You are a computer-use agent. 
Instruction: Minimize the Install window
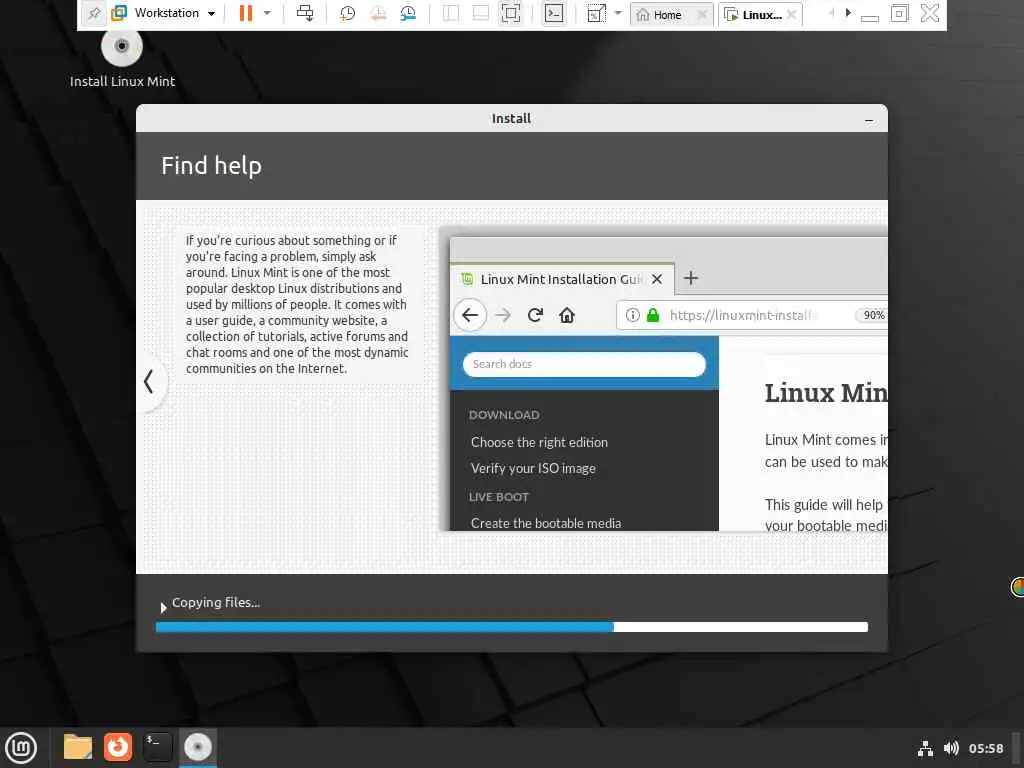(x=869, y=120)
